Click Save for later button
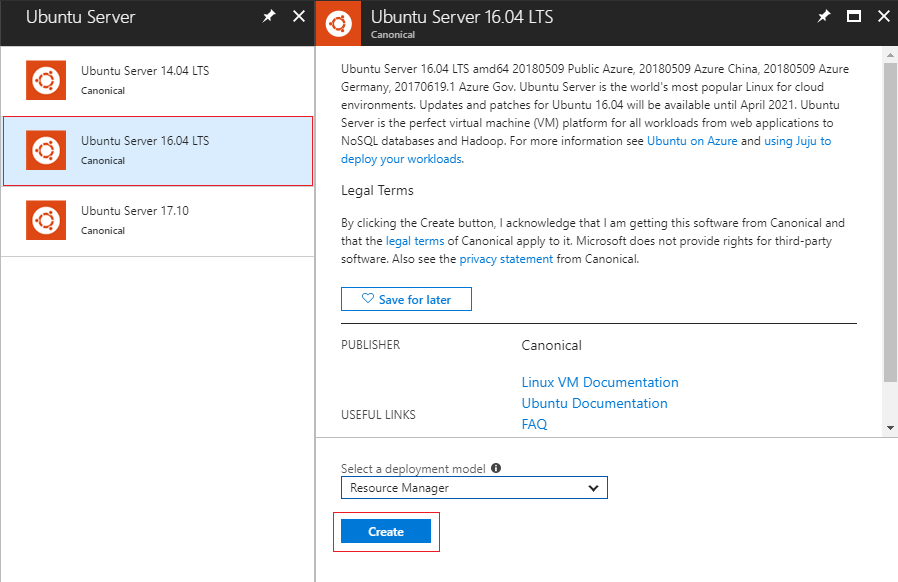 point(406,299)
